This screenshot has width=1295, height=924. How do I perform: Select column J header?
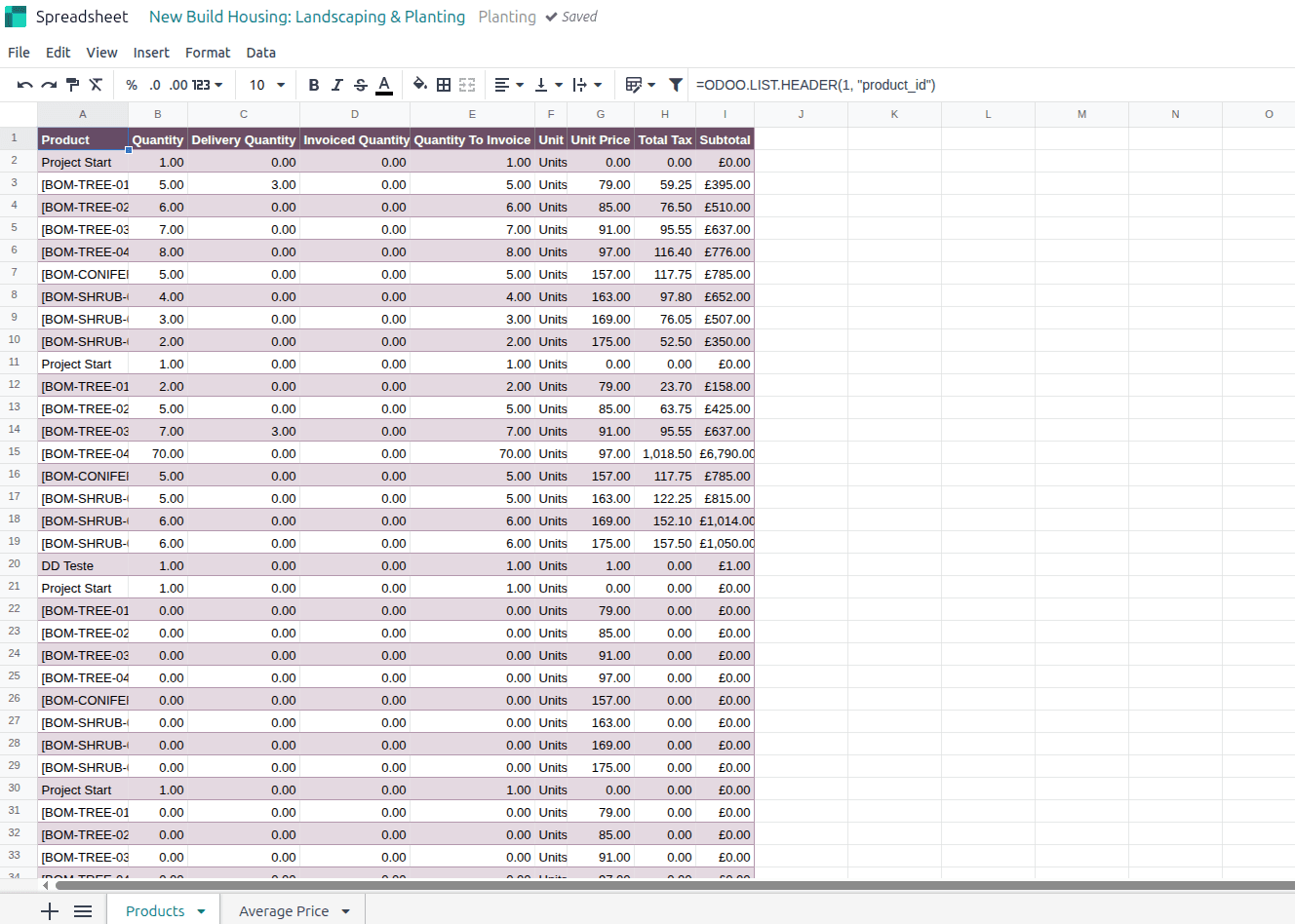tap(801, 114)
